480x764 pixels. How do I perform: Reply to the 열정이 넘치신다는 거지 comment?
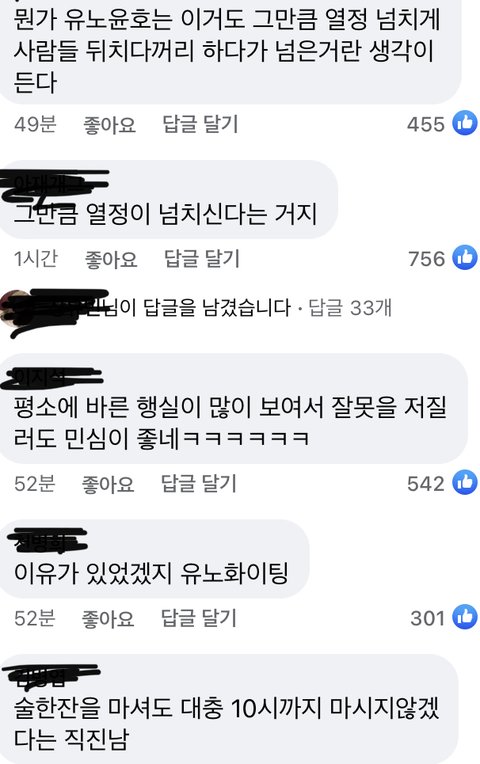(201, 259)
